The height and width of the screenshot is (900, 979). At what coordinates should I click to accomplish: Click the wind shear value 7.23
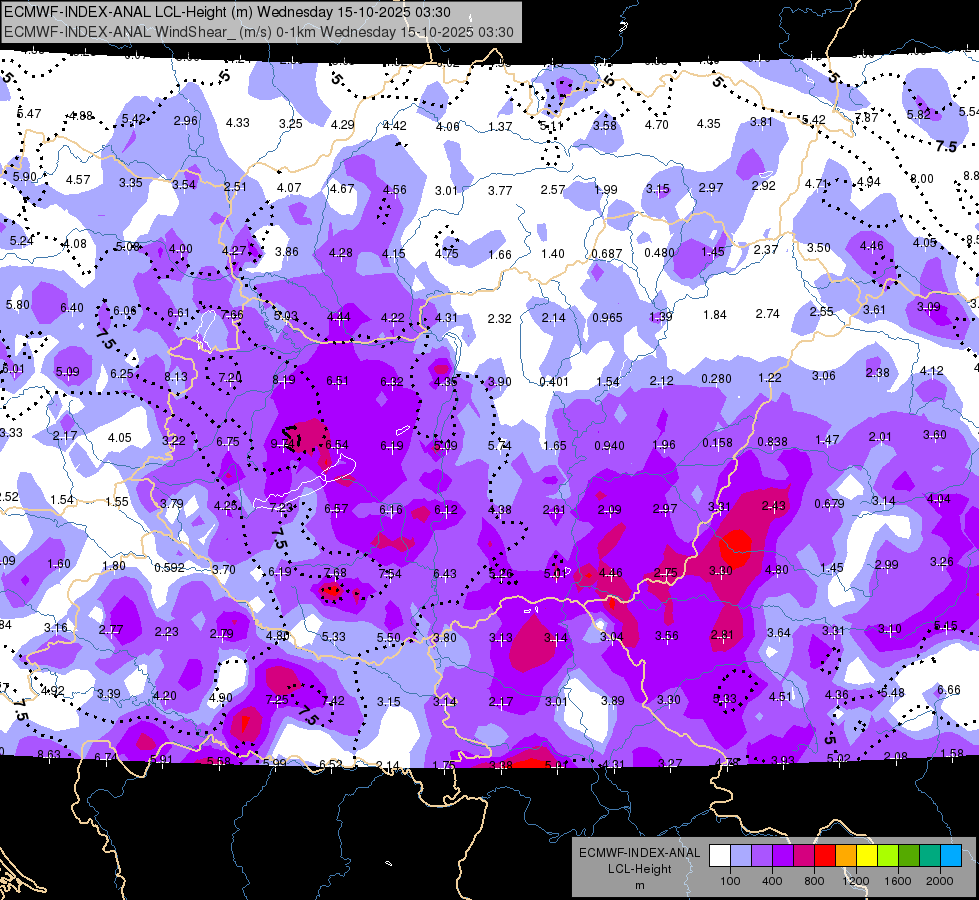click(282, 508)
